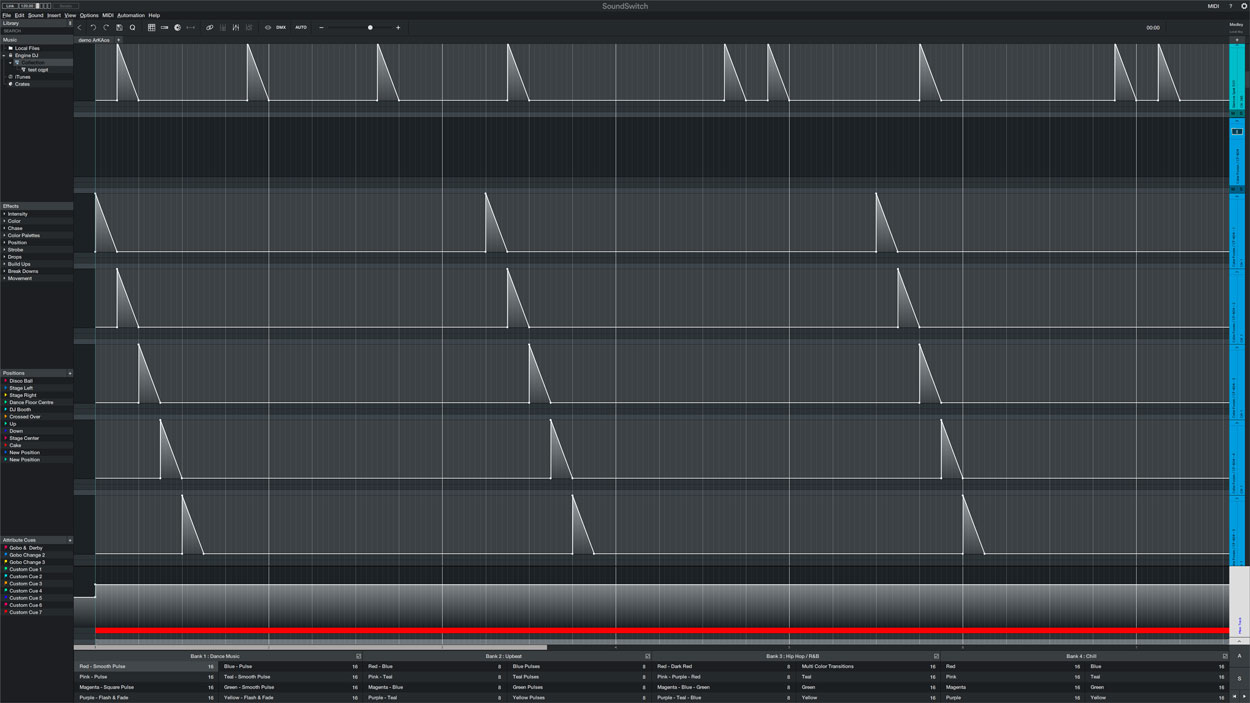Click the redo arrow icon in toolbar
The height and width of the screenshot is (703, 1250).
106,28
